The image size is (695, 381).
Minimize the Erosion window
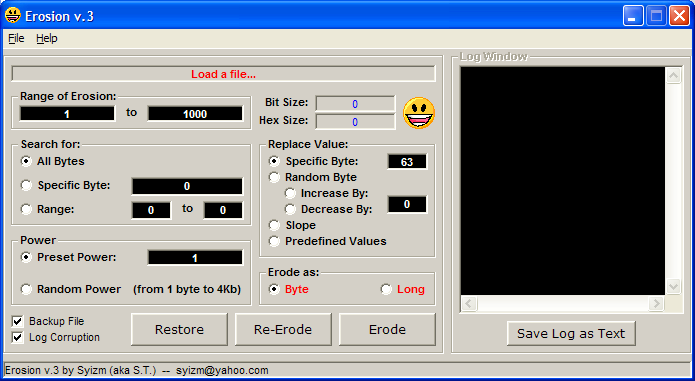(633, 16)
